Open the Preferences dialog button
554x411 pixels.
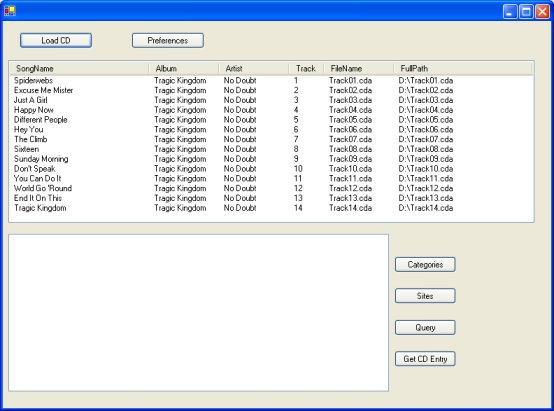[168, 40]
